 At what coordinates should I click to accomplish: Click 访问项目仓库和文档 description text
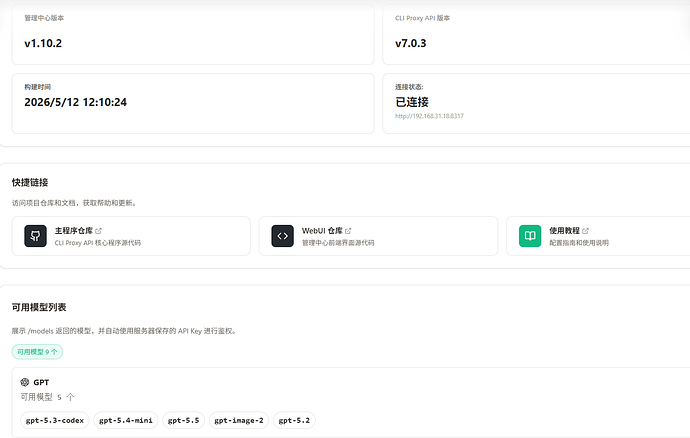(x=74, y=203)
